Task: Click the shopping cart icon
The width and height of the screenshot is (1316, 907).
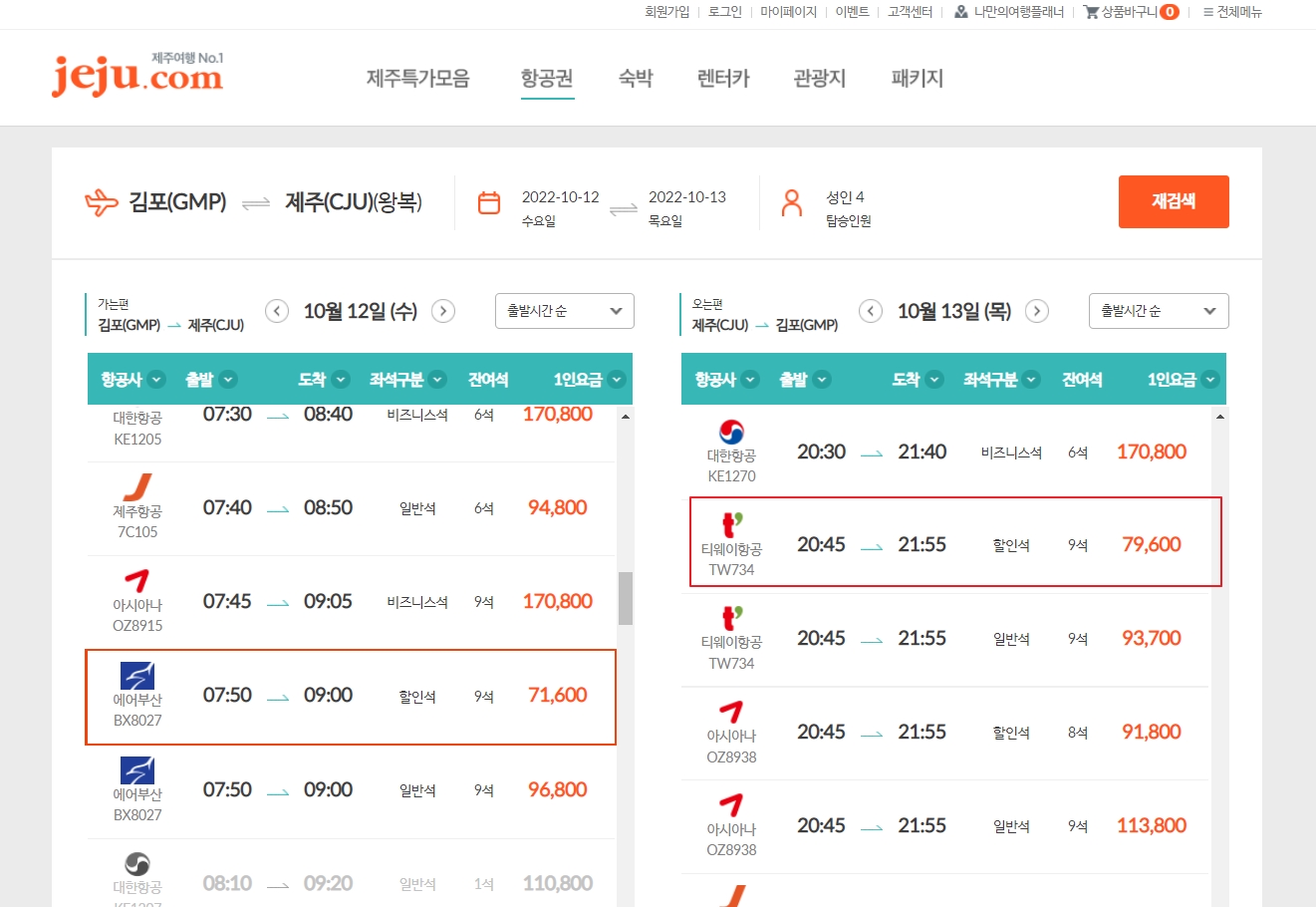Action: coord(1091,12)
